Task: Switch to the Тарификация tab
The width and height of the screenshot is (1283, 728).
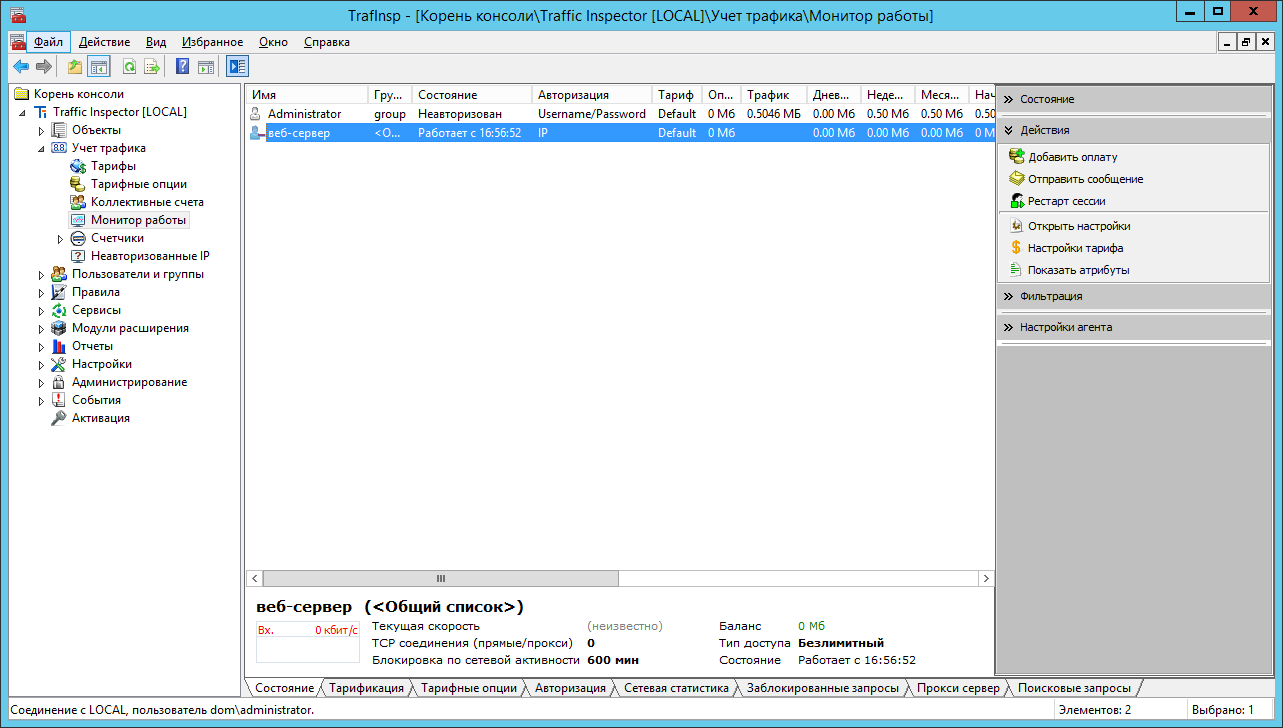Action: [366, 688]
